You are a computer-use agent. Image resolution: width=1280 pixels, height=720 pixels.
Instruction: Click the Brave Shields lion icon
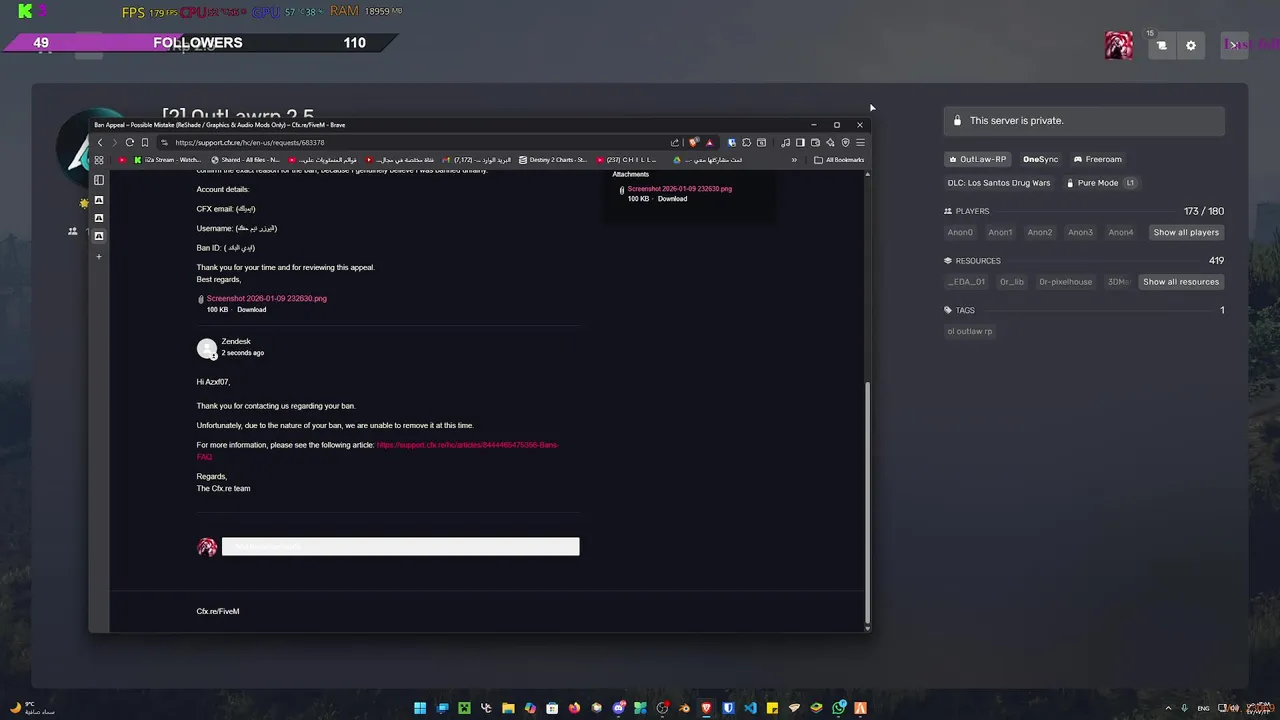tap(694, 142)
